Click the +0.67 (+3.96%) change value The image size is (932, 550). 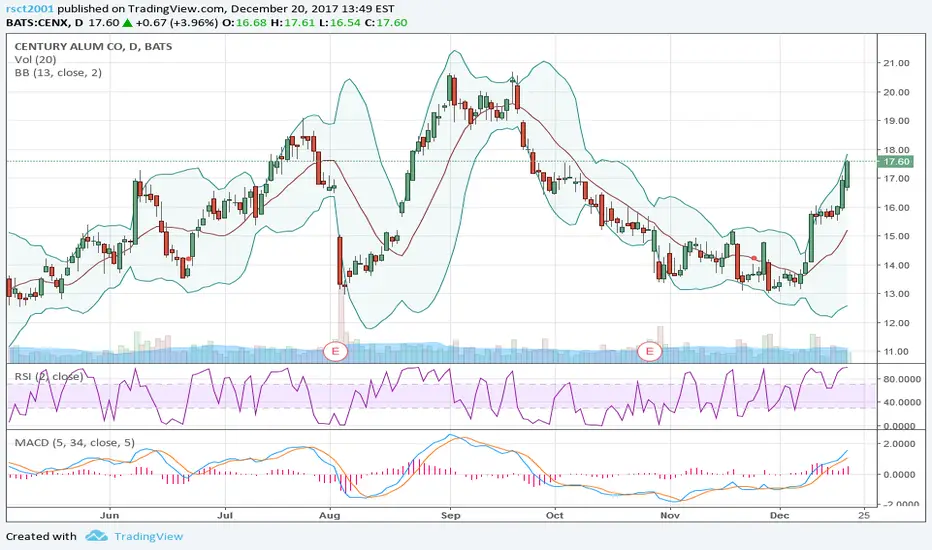(x=177, y=23)
